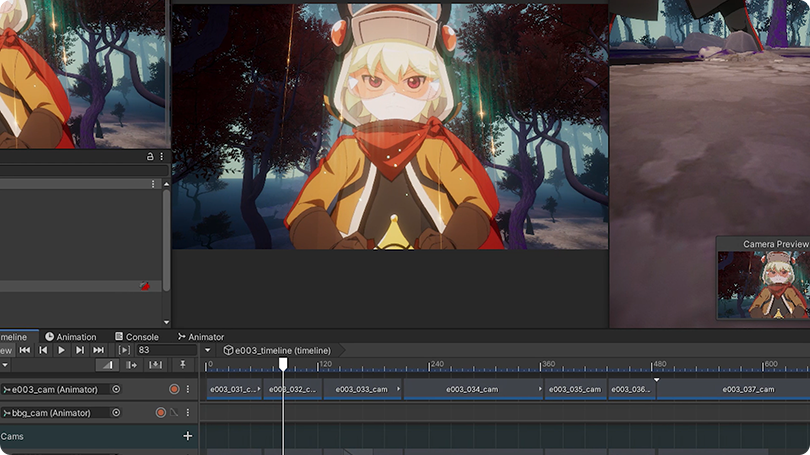Click frame 480 on the timeline ruler
The height and width of the screenshot is (455, 810).
pyautogui.click(x=660, y=364)
